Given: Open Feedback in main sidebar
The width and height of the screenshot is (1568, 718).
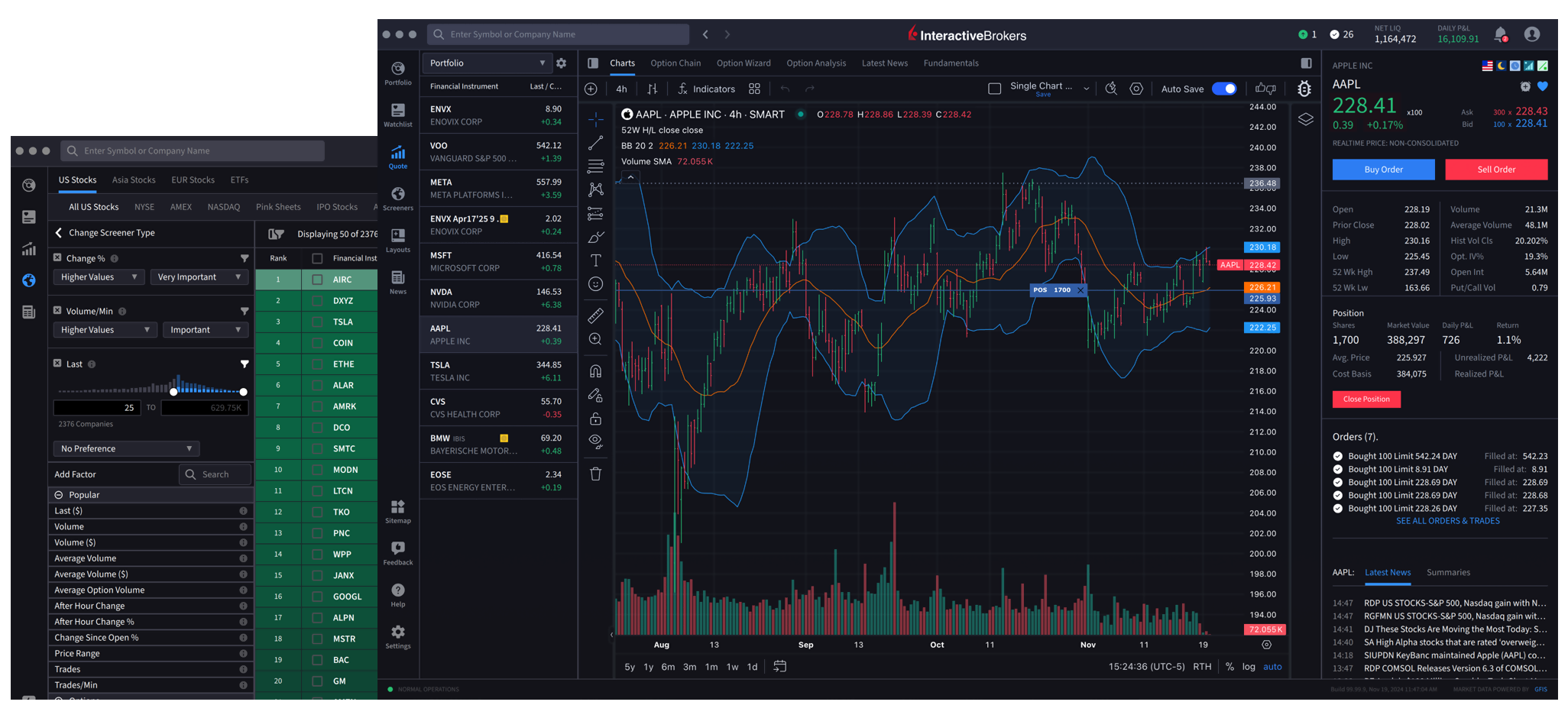Looking at the screenshot, I should (x=398, y=554).
